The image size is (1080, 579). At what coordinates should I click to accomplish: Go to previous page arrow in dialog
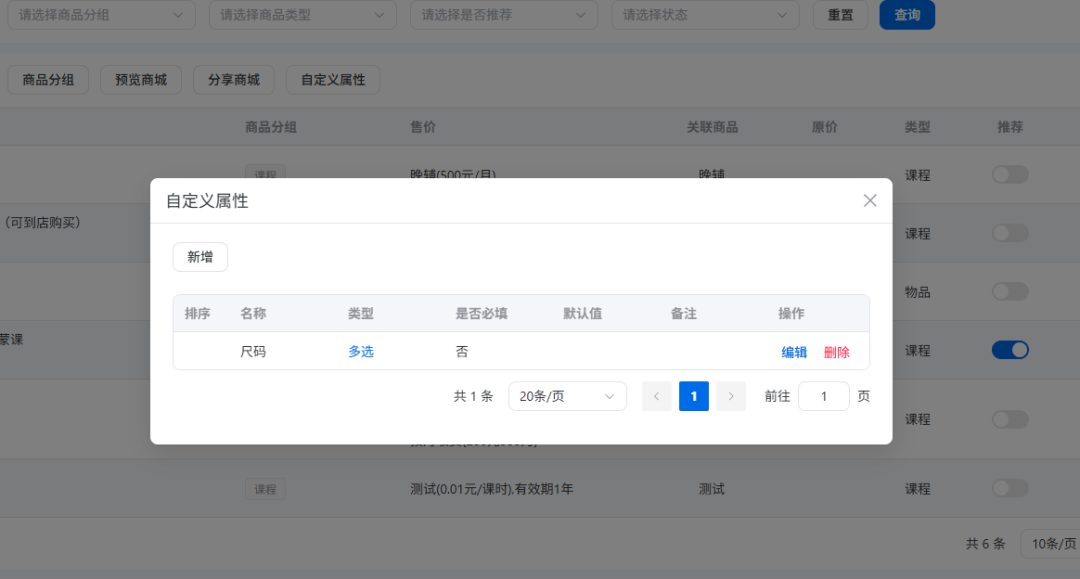(656, 396)
